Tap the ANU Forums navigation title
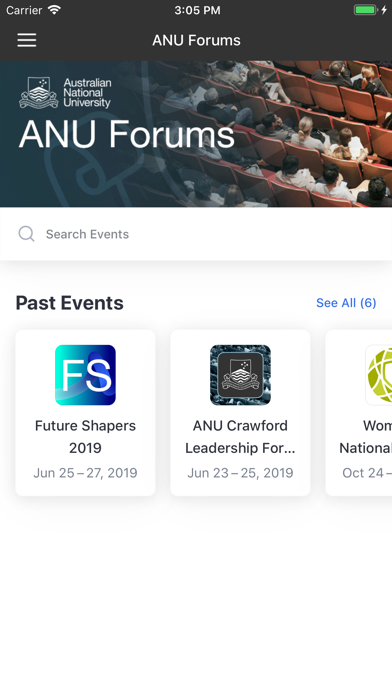 click(x=196, y=40)
